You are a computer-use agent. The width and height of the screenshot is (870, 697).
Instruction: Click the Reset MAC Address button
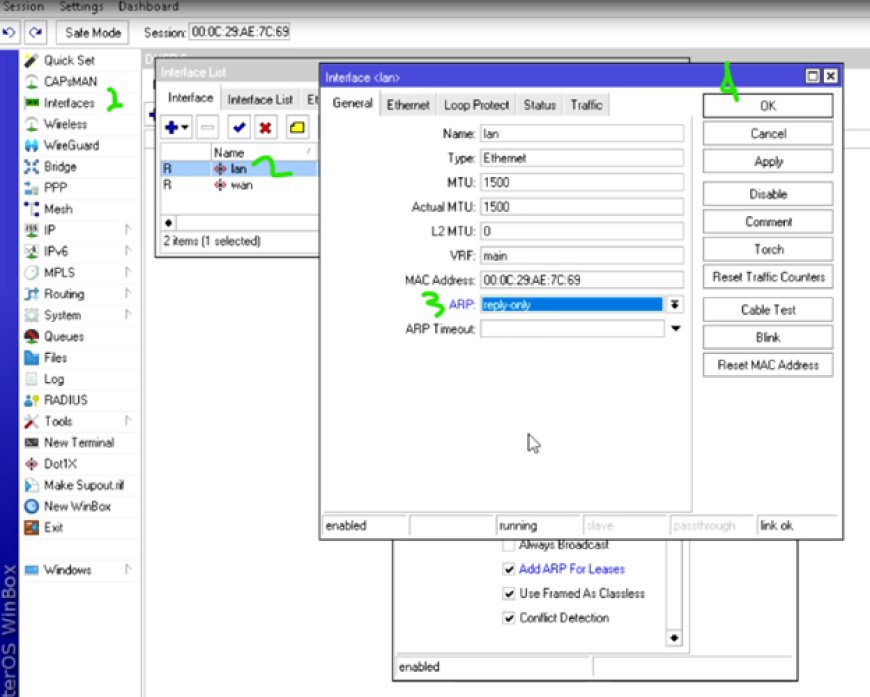pyautogui.click(x=768, y=365)
